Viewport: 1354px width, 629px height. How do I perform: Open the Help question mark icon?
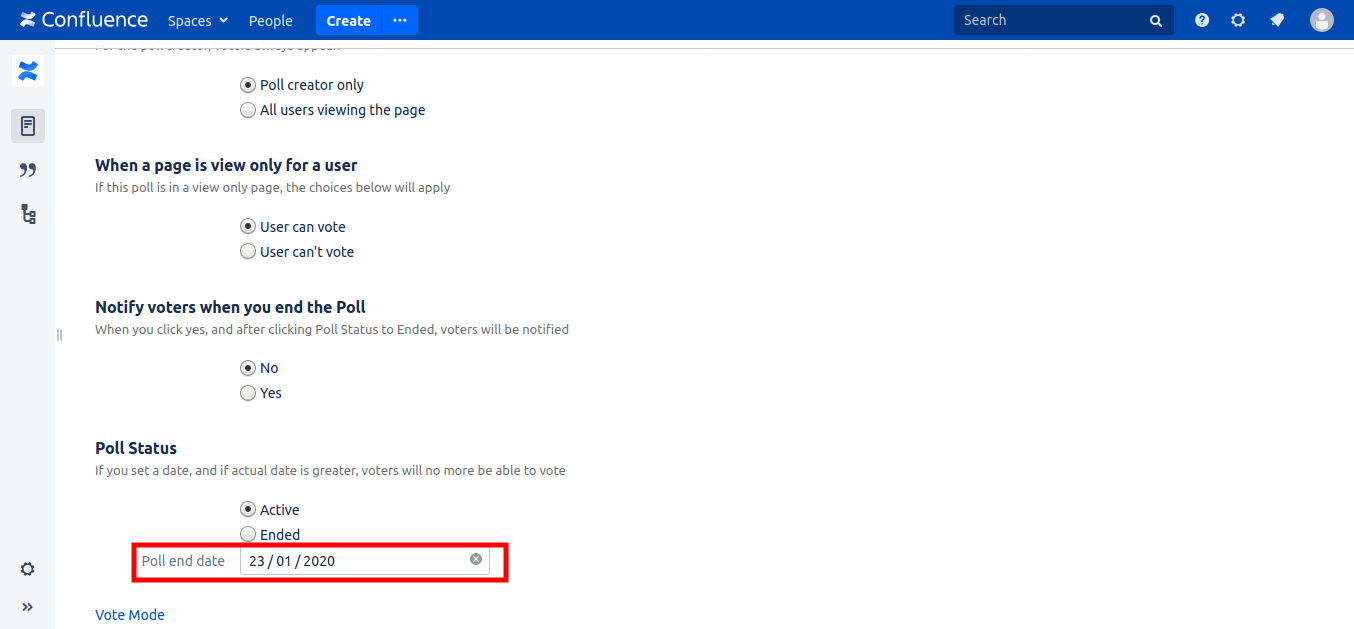click(x=1202, y=20)
